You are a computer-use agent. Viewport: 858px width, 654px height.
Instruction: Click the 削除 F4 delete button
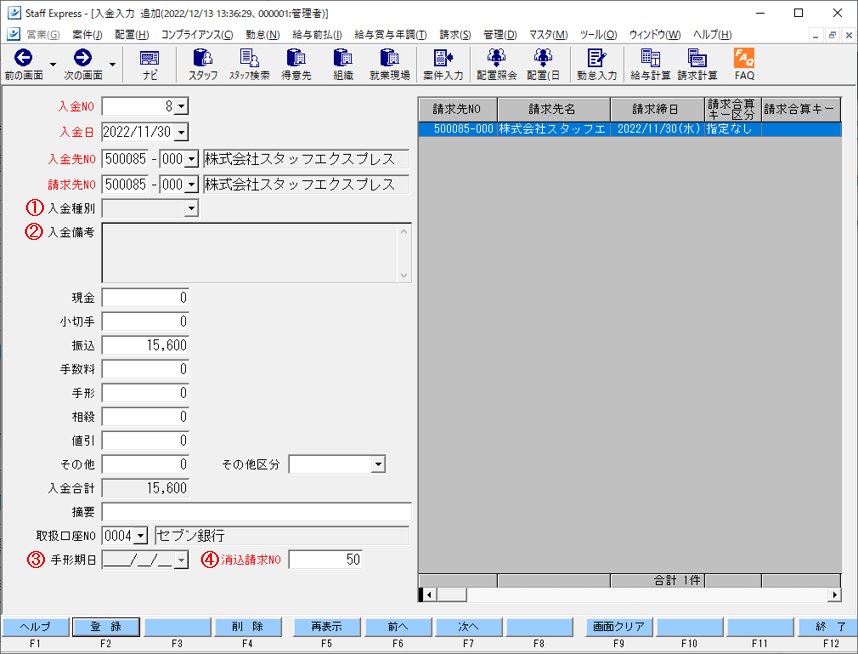[x=248, y=627]
